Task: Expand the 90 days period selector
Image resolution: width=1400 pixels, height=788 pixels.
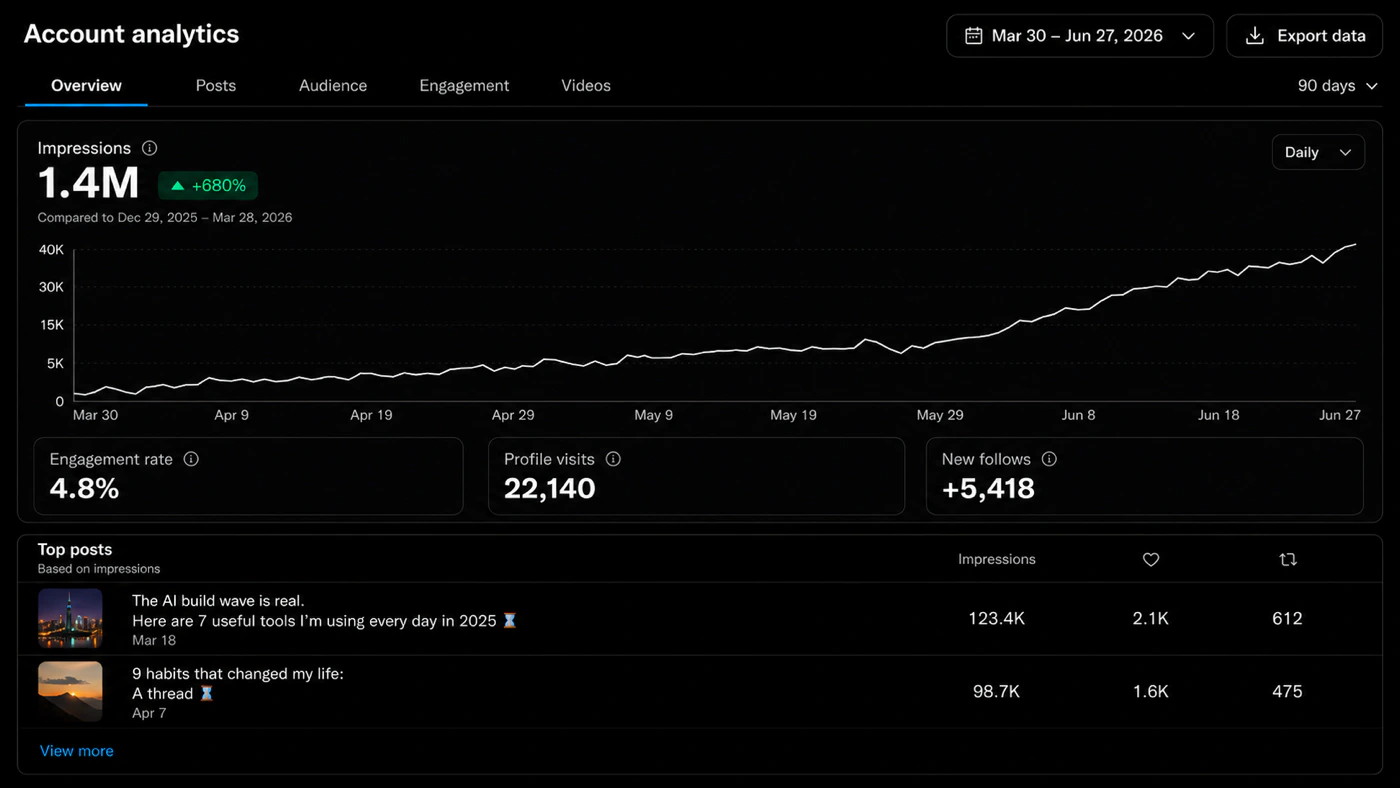Action: pyautogui.click(x=1338, y=86)
